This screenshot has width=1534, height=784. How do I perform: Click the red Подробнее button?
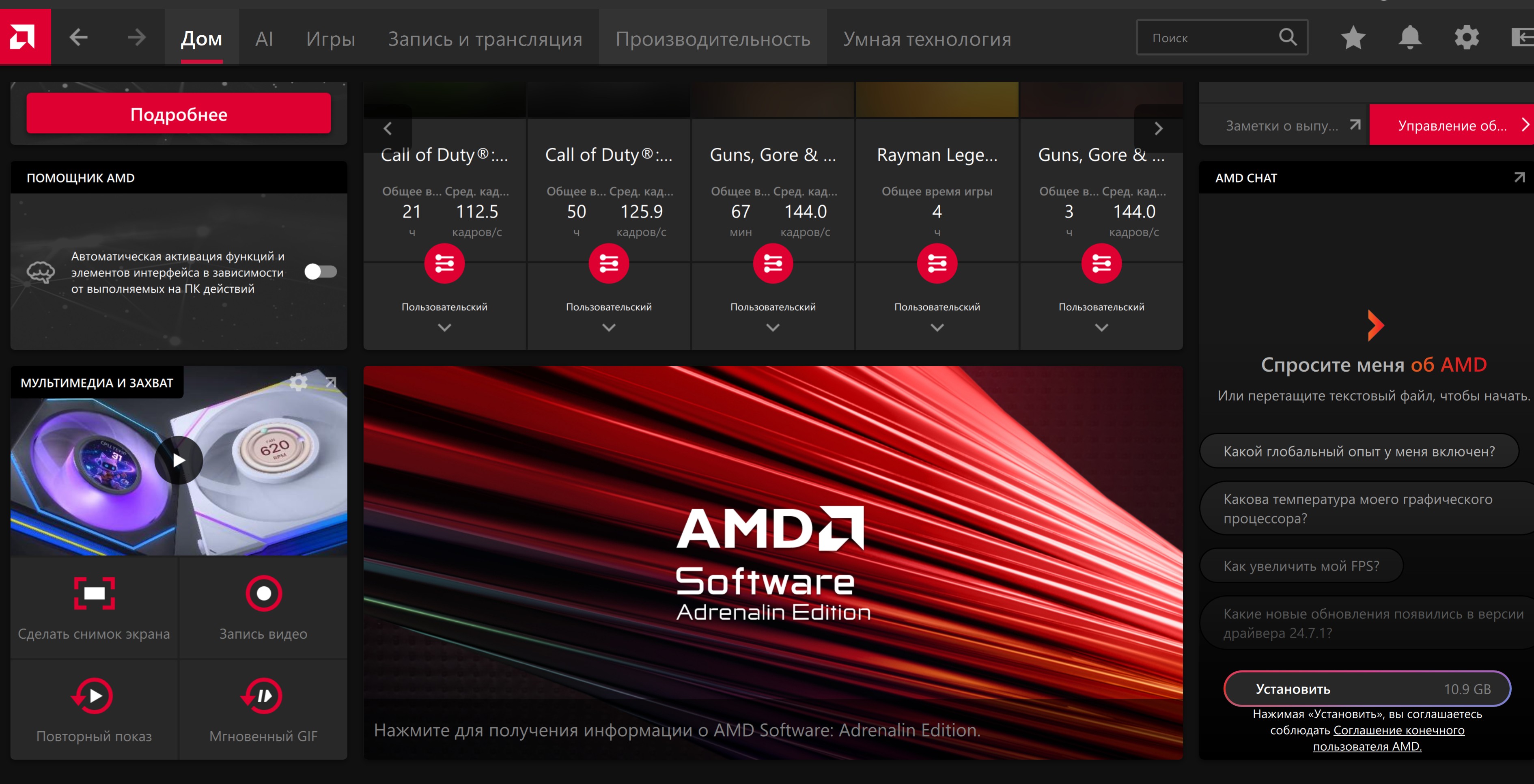point(179,114)
